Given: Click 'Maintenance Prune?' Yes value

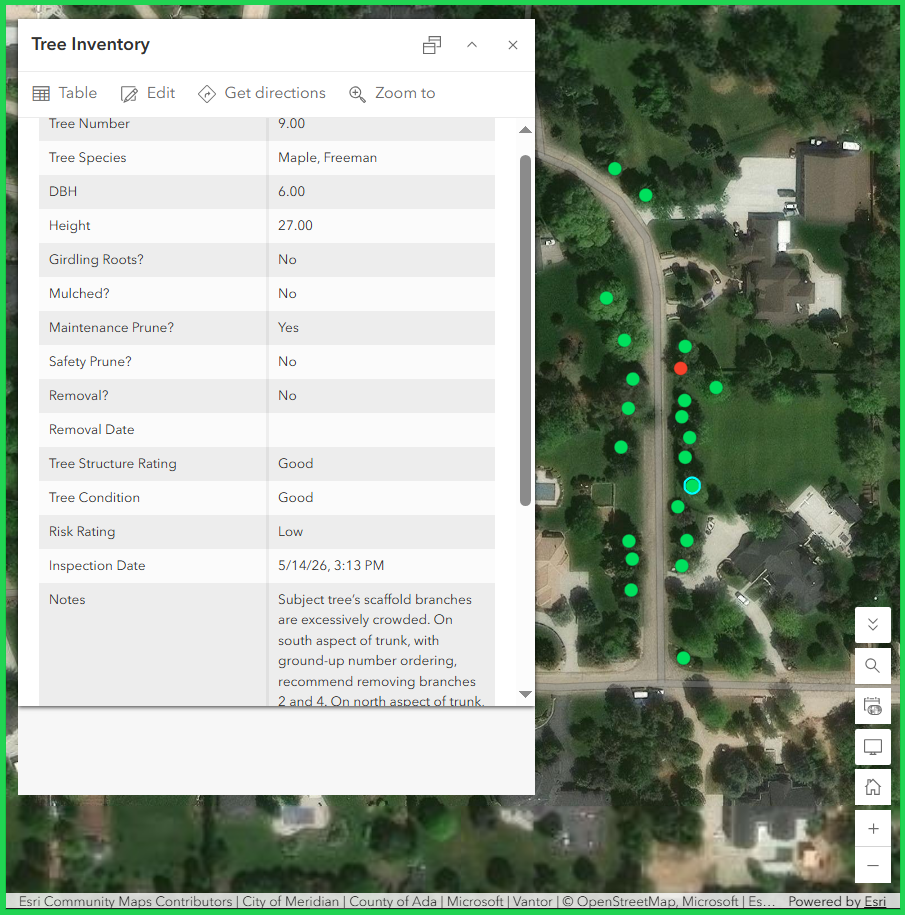Looking at the screenshot, I should (x=288, y=327).
